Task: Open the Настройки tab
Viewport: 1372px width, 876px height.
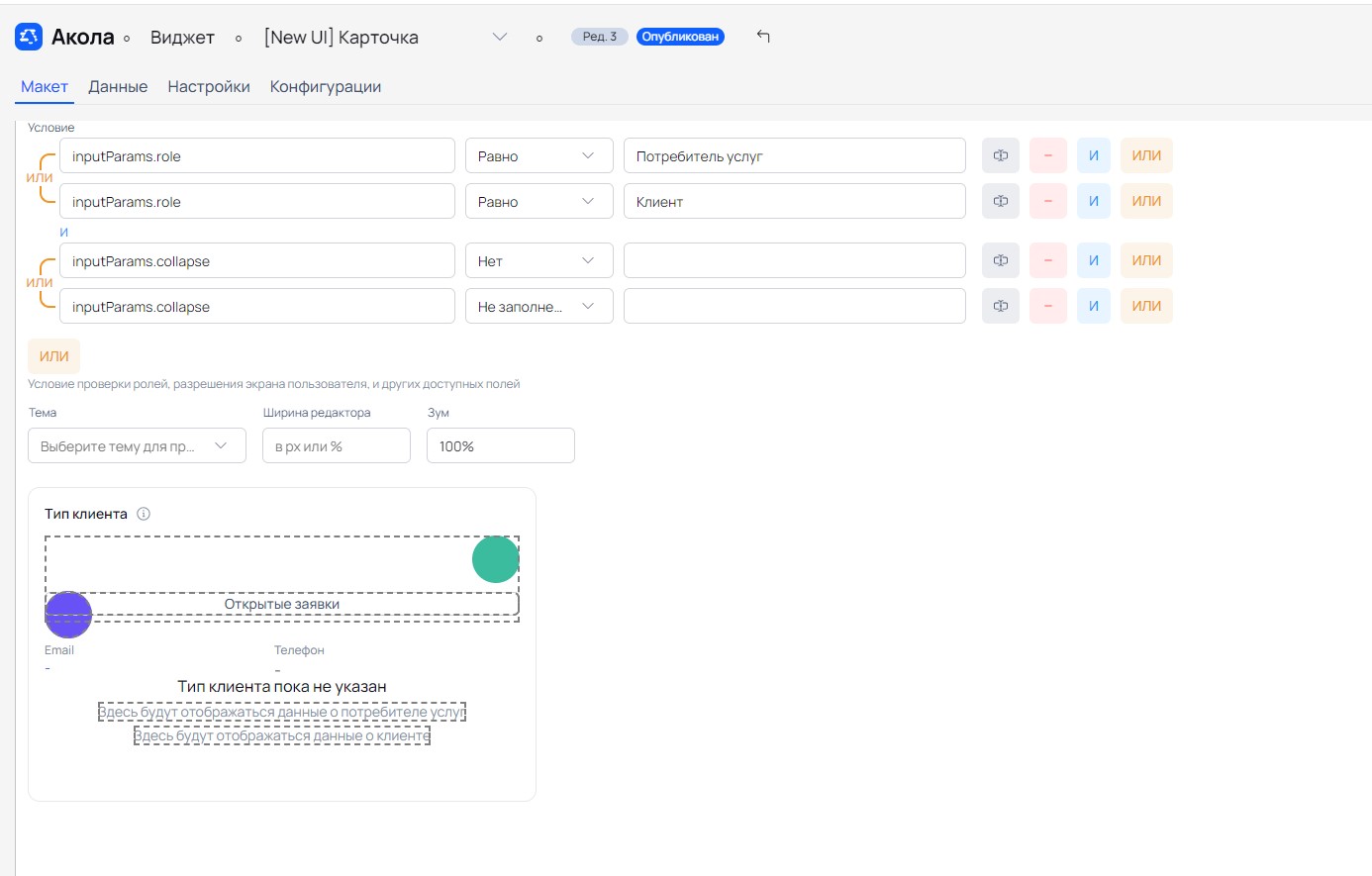Action: point(209,87)
